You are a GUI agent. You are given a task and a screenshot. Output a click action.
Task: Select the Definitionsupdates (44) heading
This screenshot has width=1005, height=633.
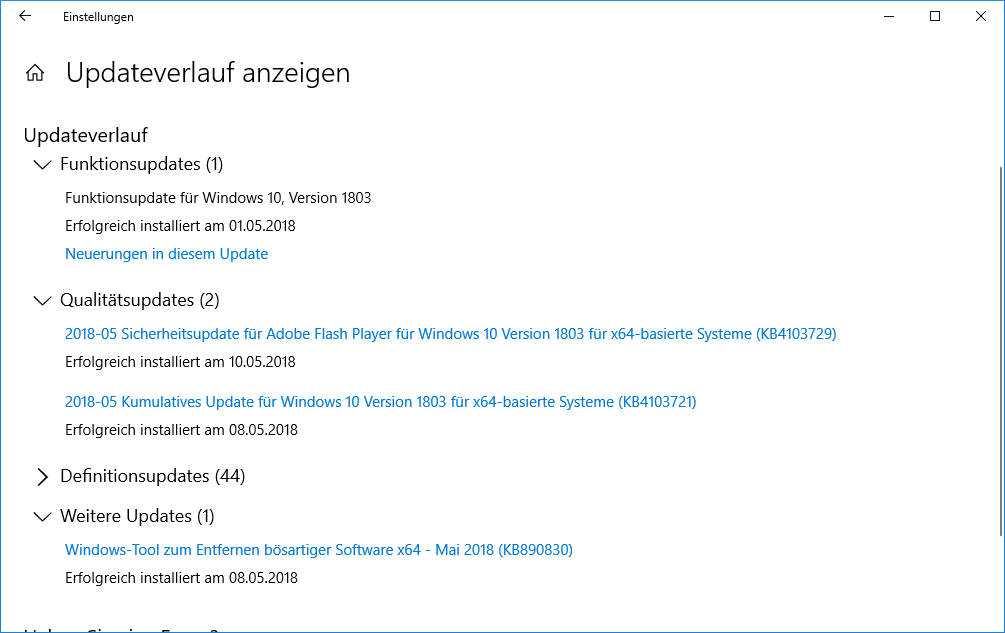click(153, 476)
